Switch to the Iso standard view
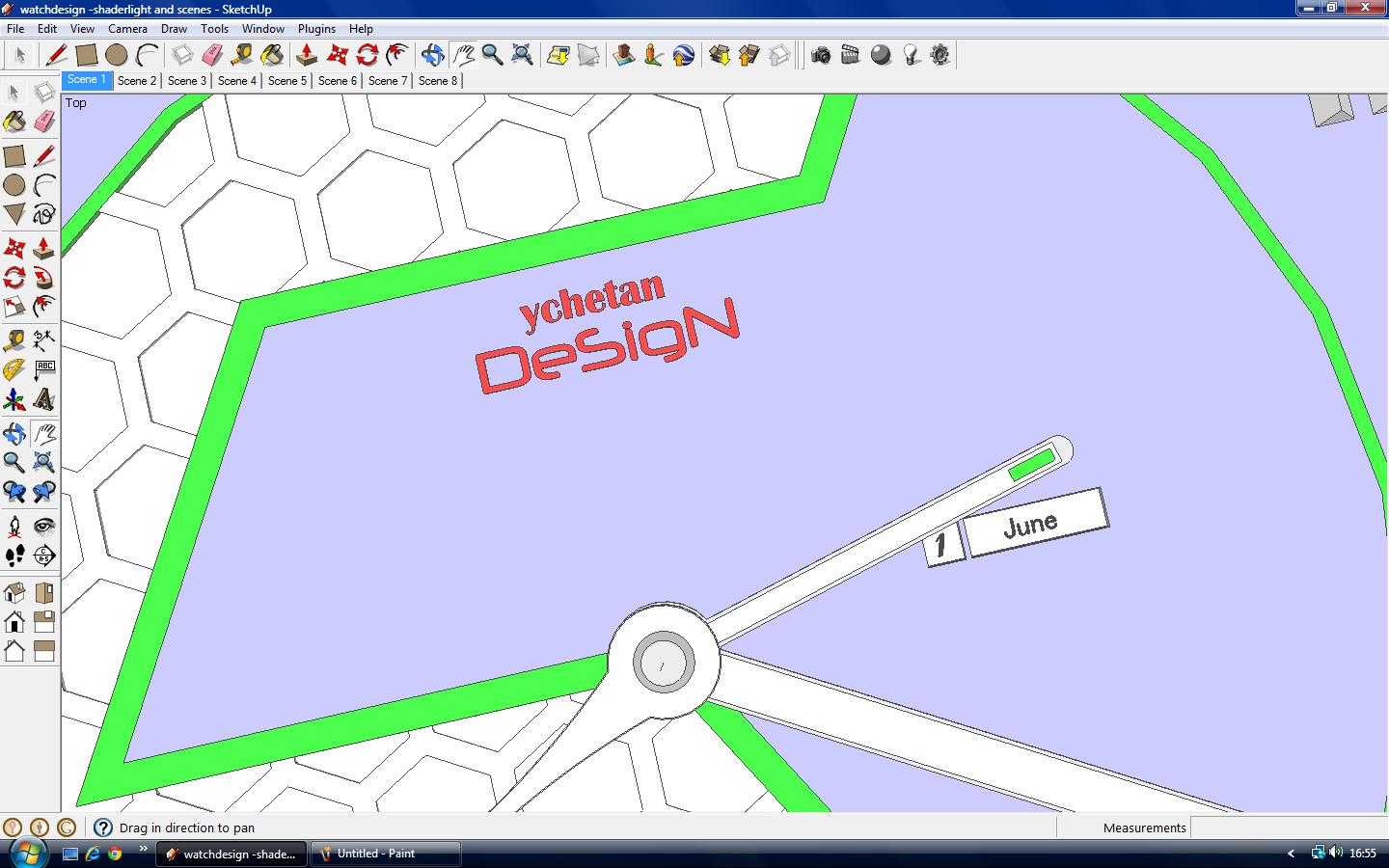The height and width of the screenshot is (868, 1389). point(14,592)
